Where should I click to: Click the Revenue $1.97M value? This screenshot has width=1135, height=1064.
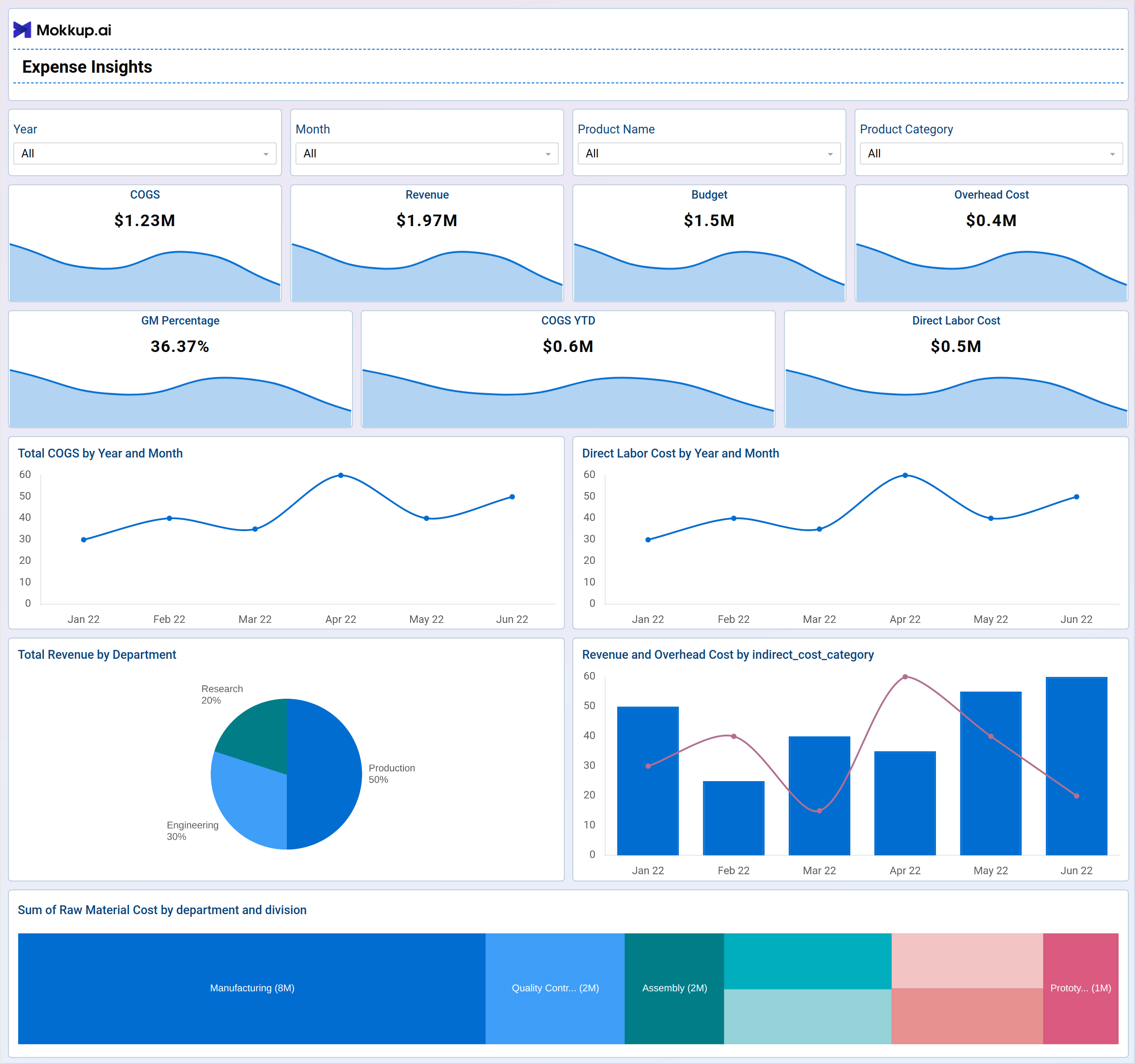(x=427, y=220)
